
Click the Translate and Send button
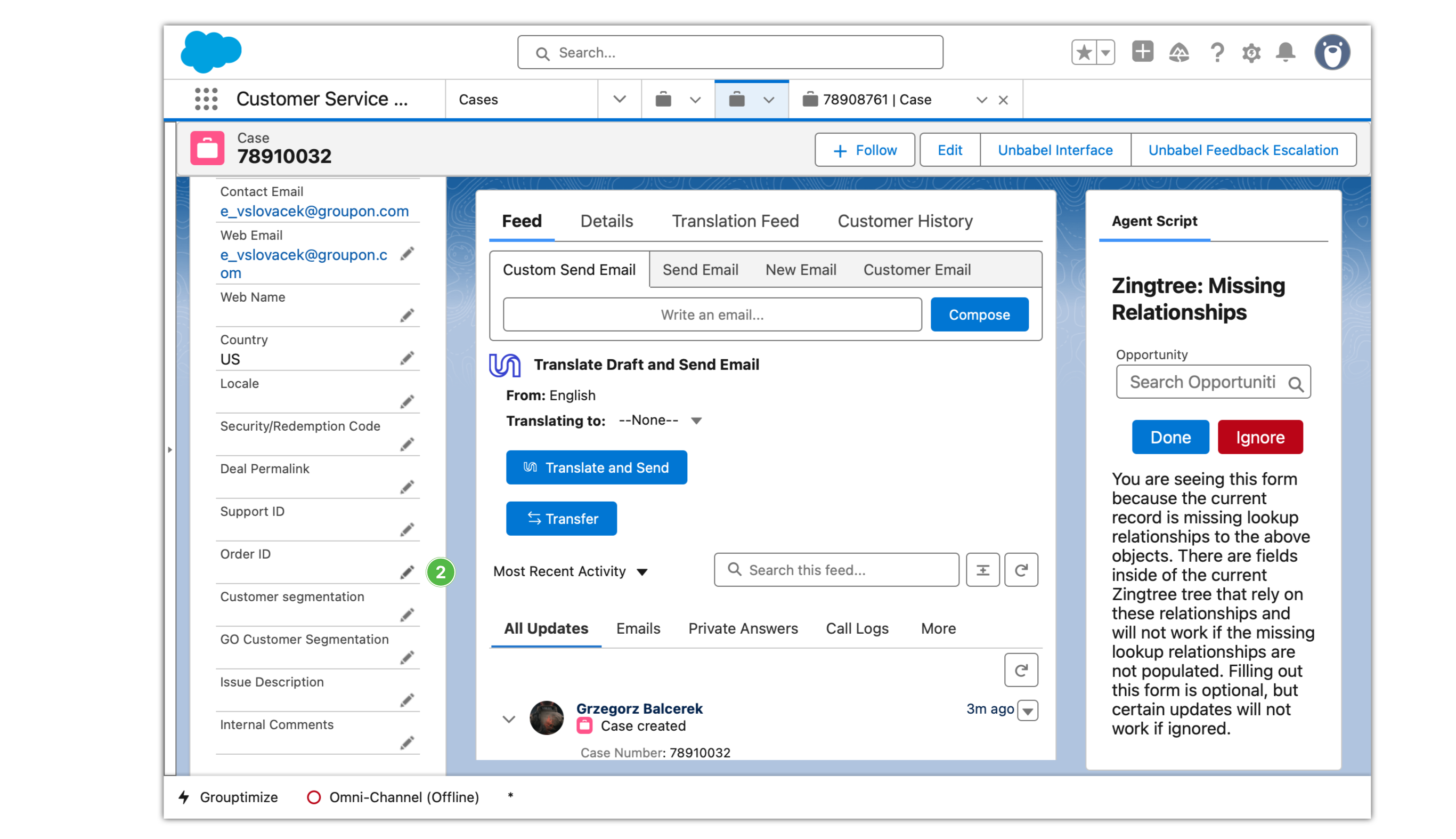596,467
